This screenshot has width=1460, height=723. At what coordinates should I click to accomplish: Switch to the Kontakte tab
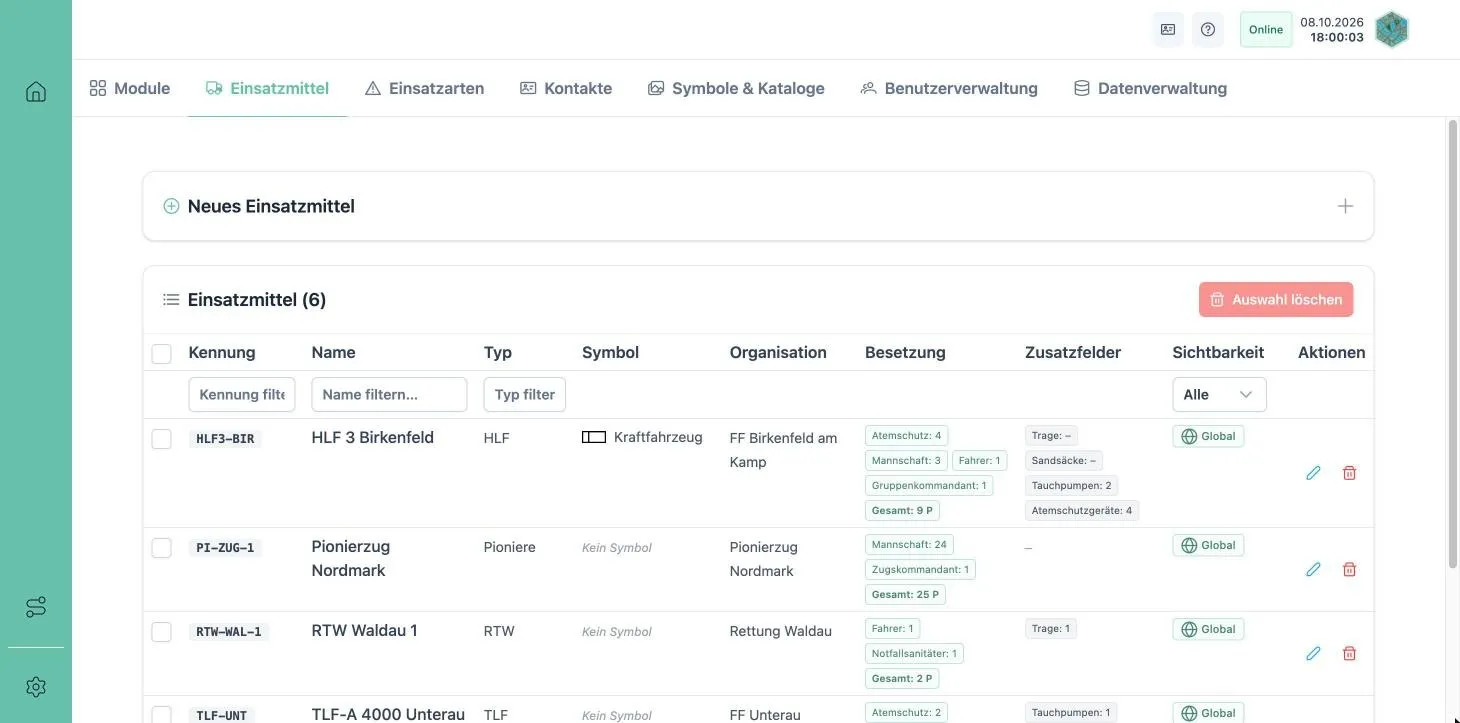pyautogui.click(x=566, y=88)
